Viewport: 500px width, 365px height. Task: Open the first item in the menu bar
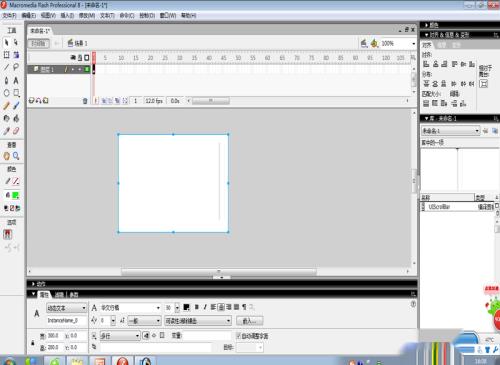(9, 15)
